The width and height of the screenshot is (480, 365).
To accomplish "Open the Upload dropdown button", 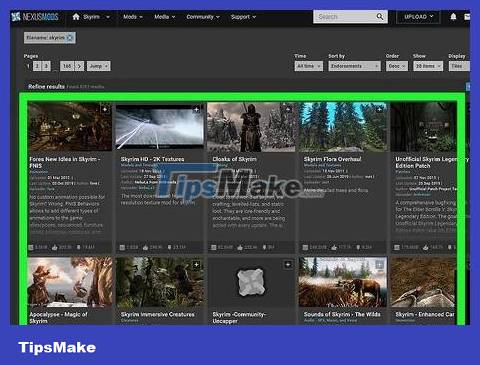I will pos(418,17).
